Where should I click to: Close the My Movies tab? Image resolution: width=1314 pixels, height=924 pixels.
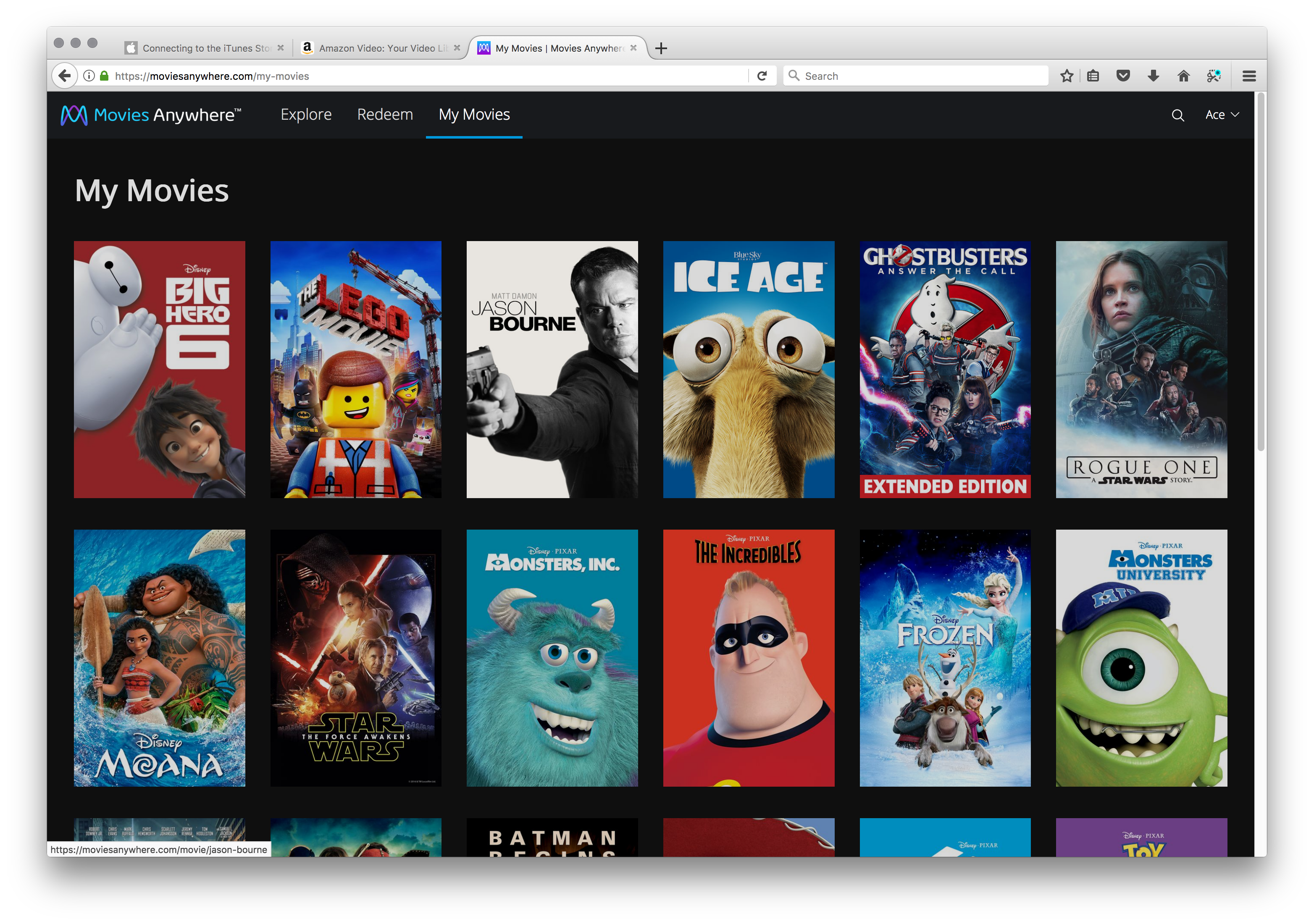tap(633, 48)
